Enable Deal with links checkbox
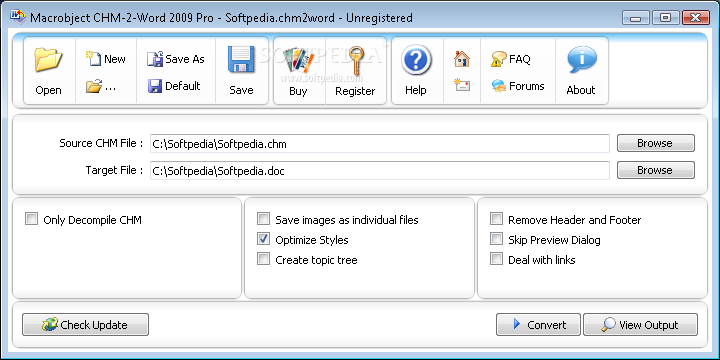The image size is (720, 360). tap(496, 259)
